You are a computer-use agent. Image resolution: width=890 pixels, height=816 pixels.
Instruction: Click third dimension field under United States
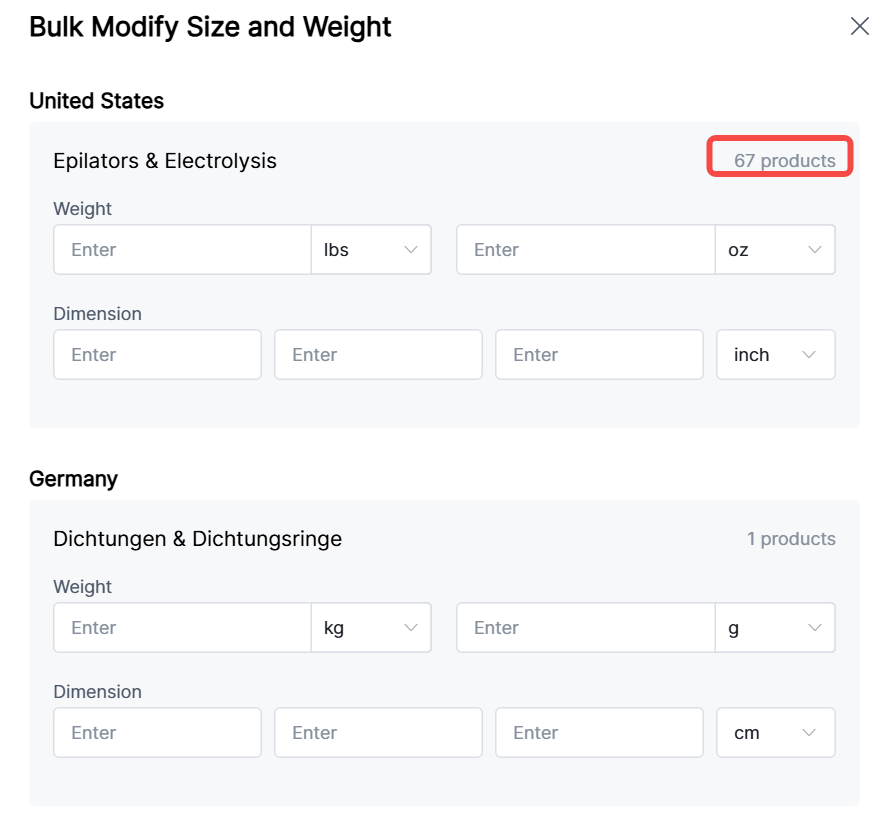click(x=599, y=355)
